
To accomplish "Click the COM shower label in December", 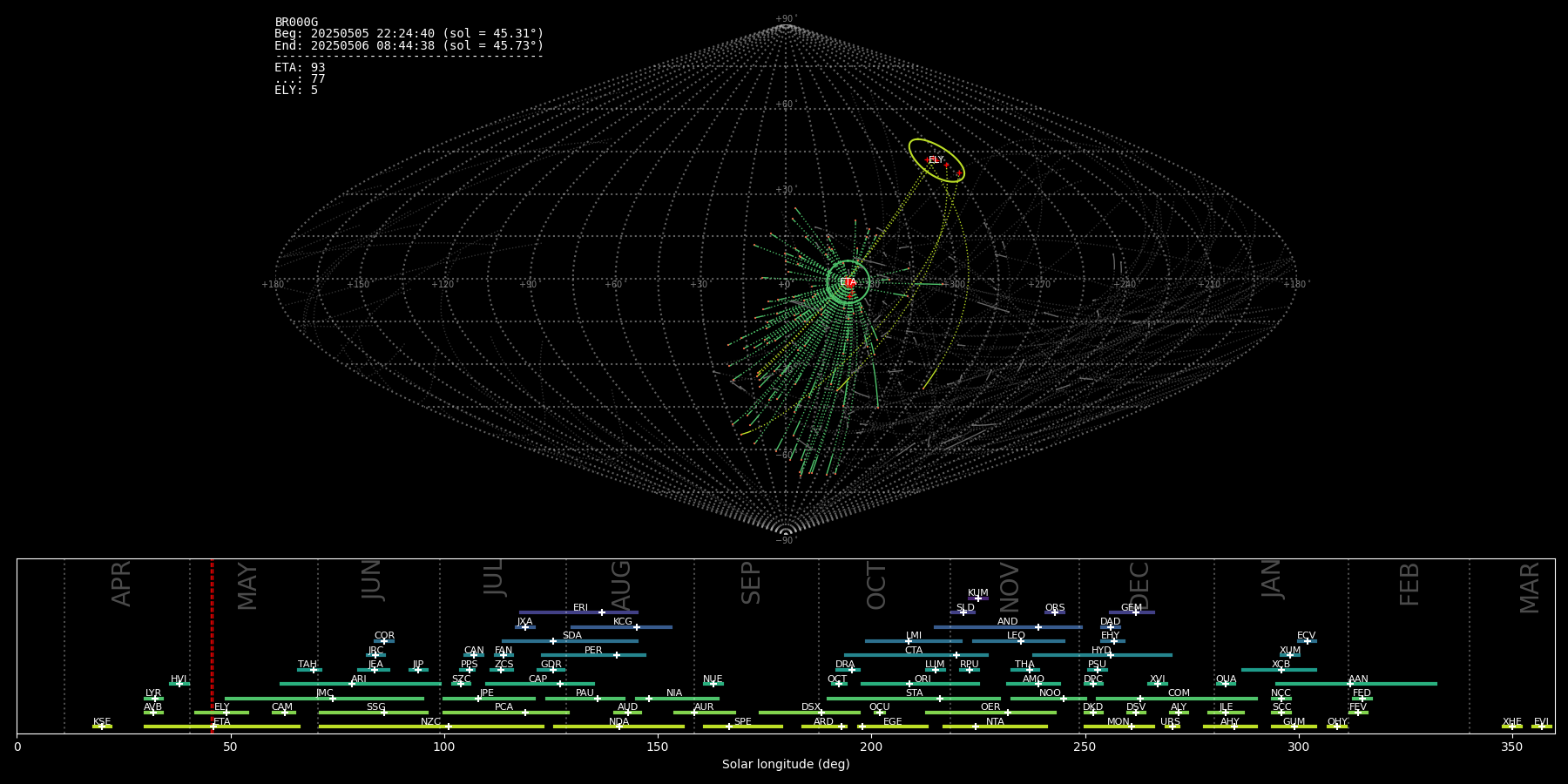I will (1179, 693).
